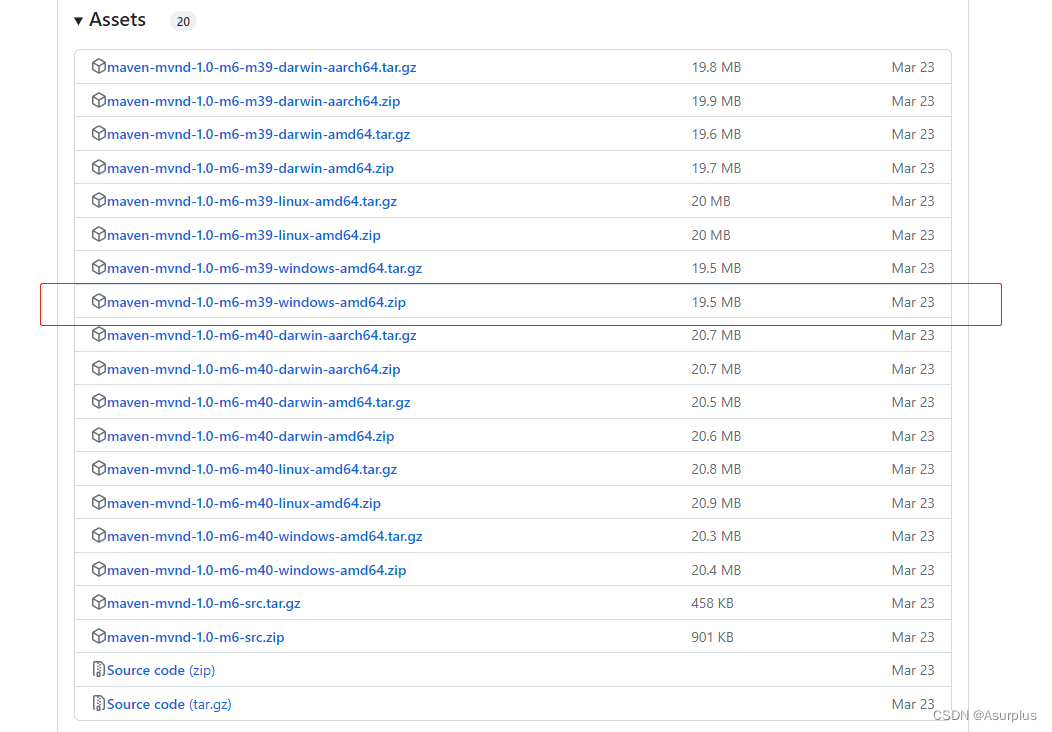The height and width of the screenshot is (732, 1052).
Task: Select the 20.4 MB file size
Action: click(716, 570)
